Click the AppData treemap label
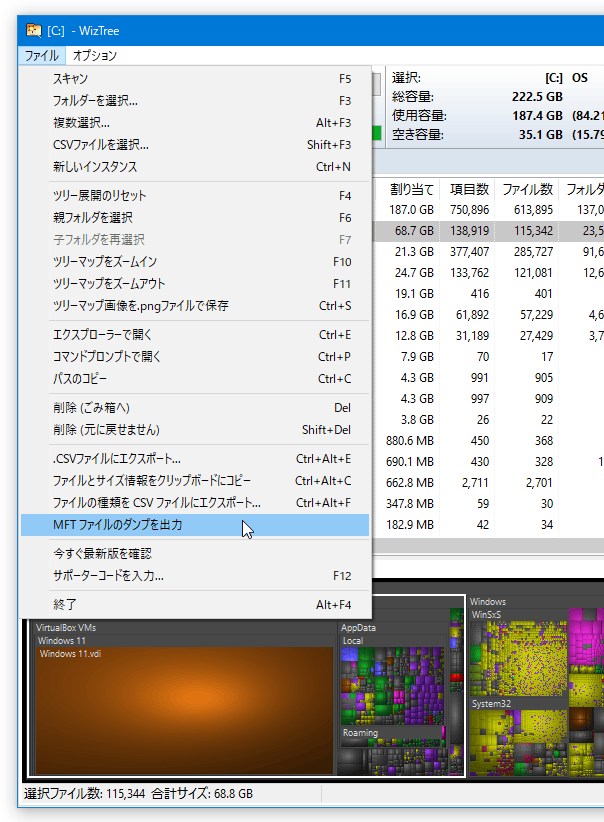The image size is (604, 822). (358, 628)
